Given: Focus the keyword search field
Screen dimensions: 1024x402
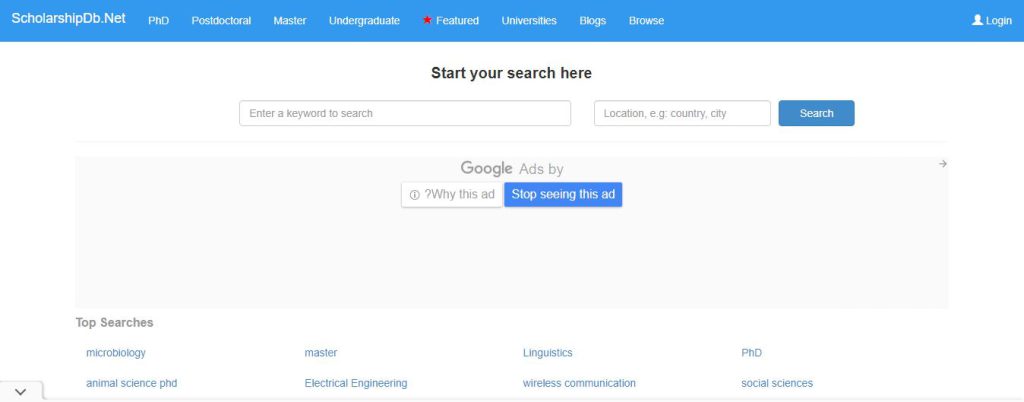Looking at the screenshot, I should pos(405,113).
